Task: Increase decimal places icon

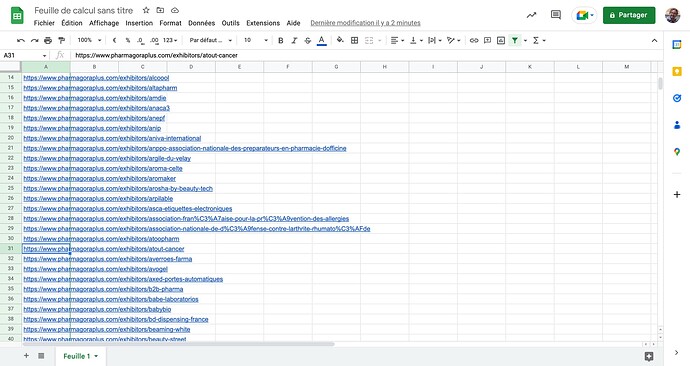Action: [154, 40]
